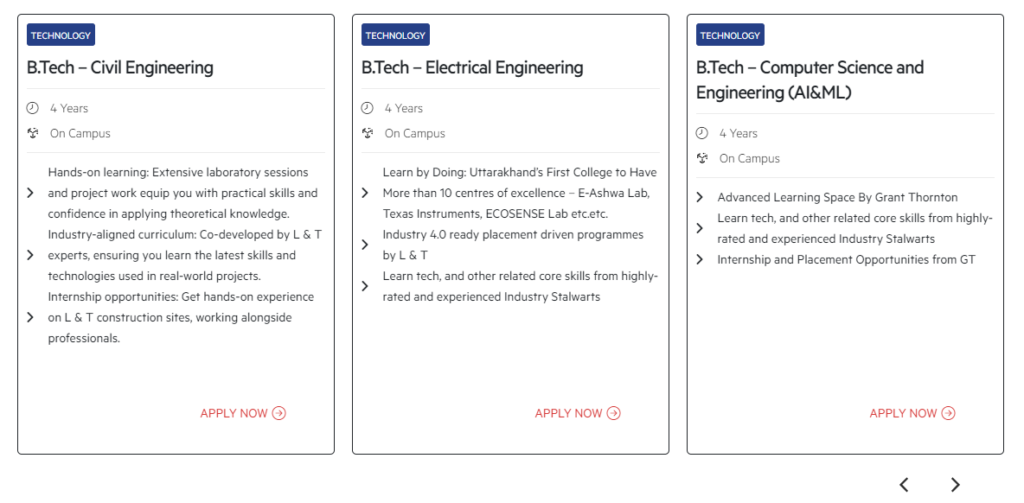Screen dimensions: 1024x503
Task: Open the B.Tech – Electrical Engineering title
Action: [472, 67]
